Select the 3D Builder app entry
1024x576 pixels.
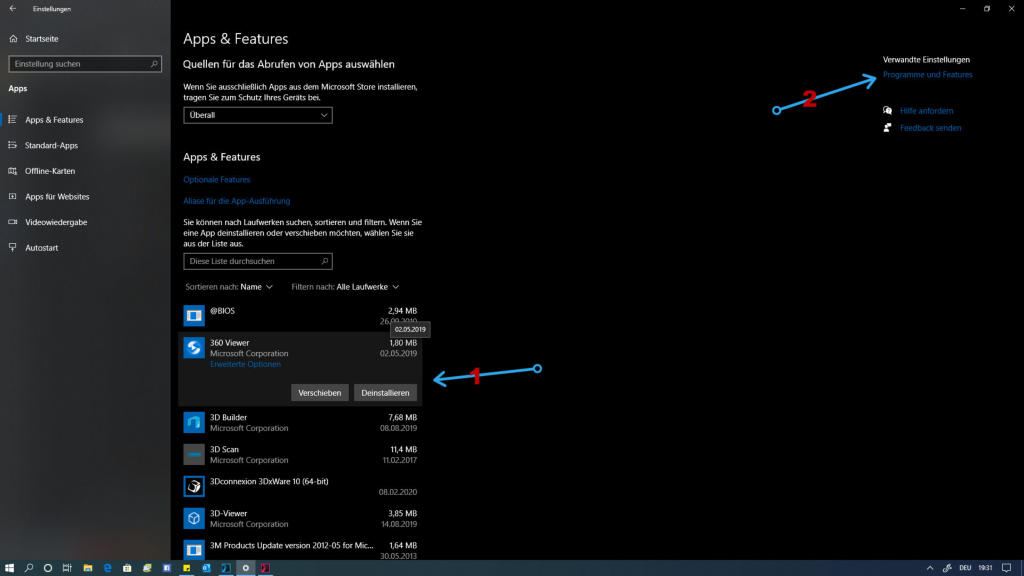point(300,423)
